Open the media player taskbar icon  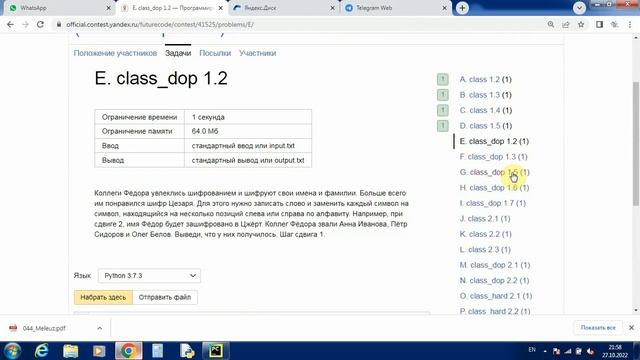(99, 351)
